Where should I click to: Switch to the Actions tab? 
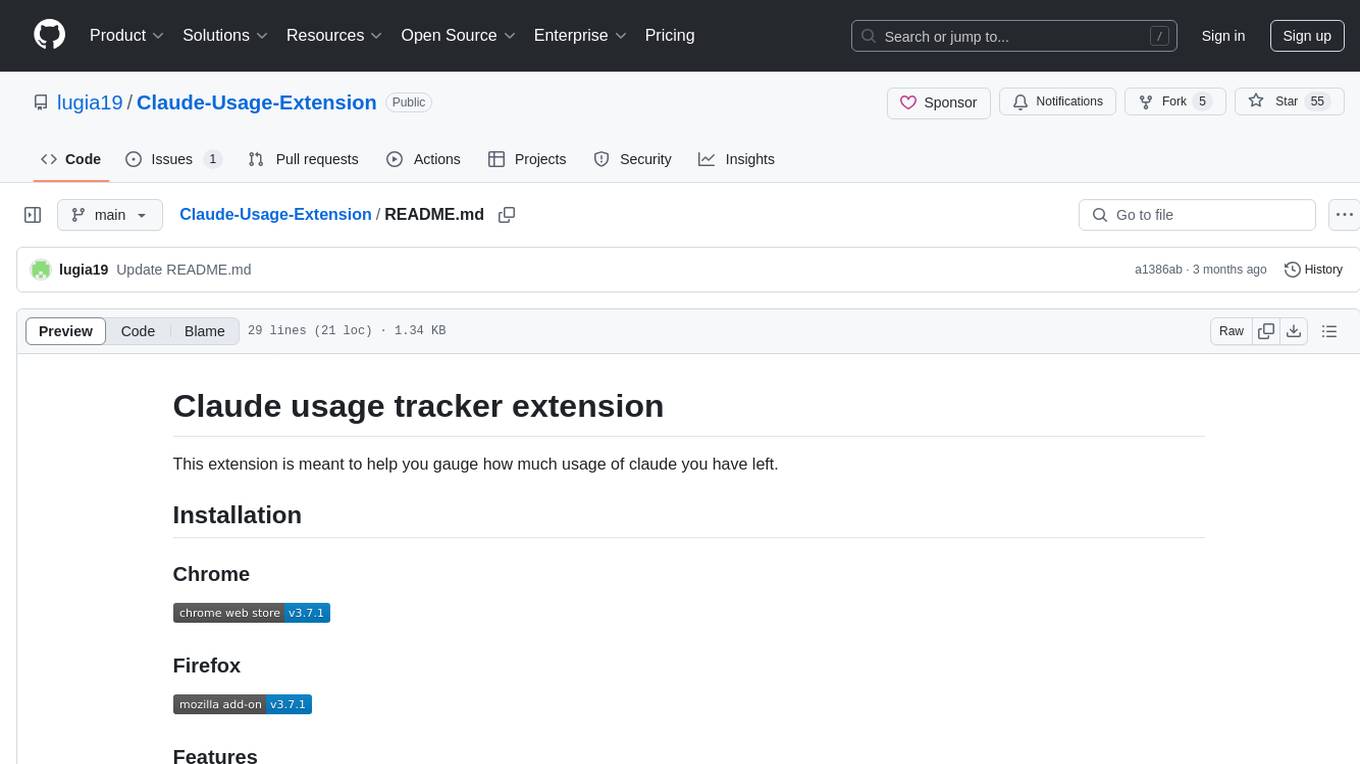[x=423, y=159]
